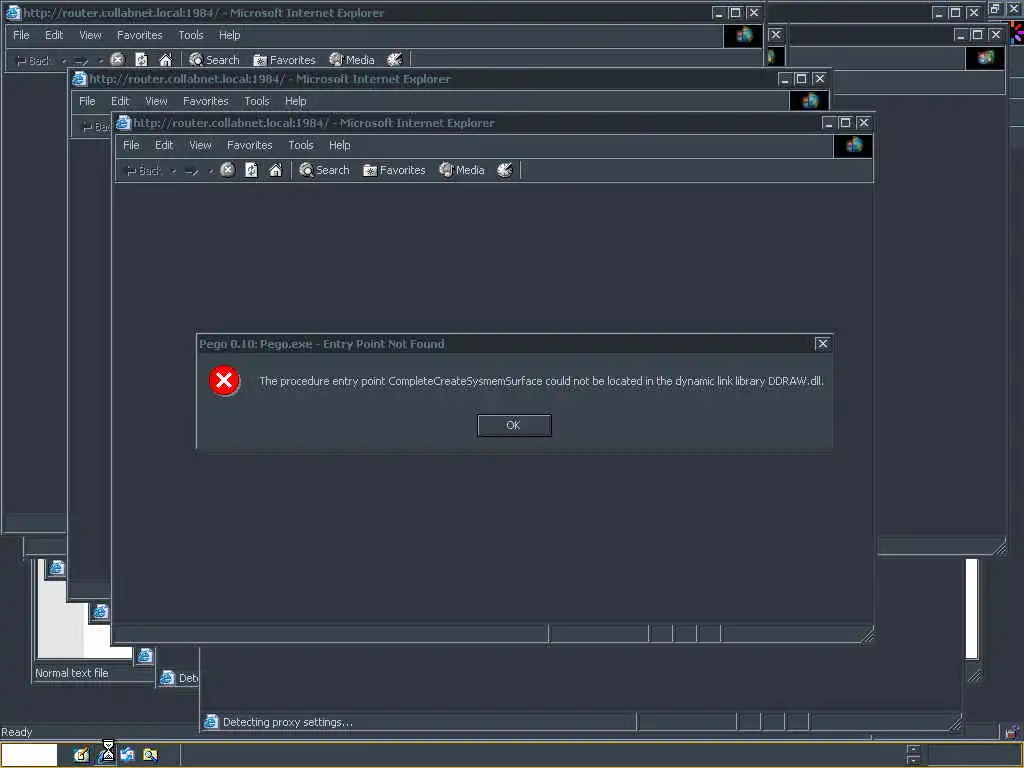Open File menu in the middle Explorer window
1024x768 pixels.
coord(87,101)
